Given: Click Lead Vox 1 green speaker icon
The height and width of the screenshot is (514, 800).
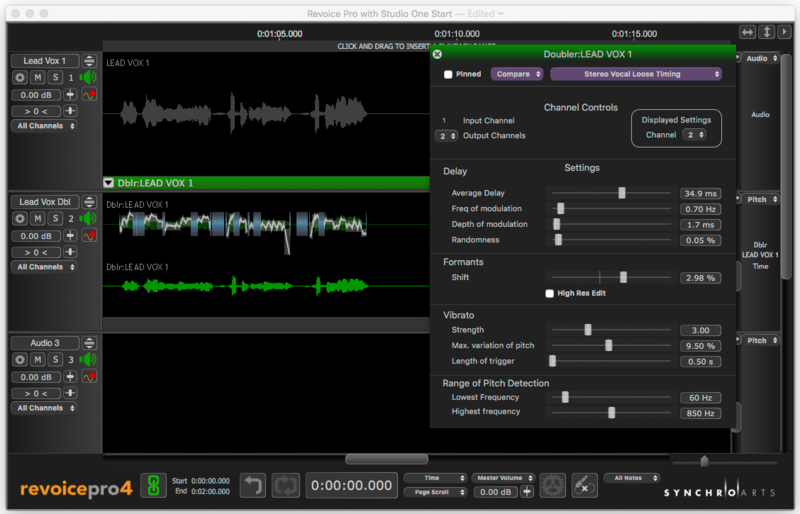Looking at the screenshot, I should pos(88,77).
